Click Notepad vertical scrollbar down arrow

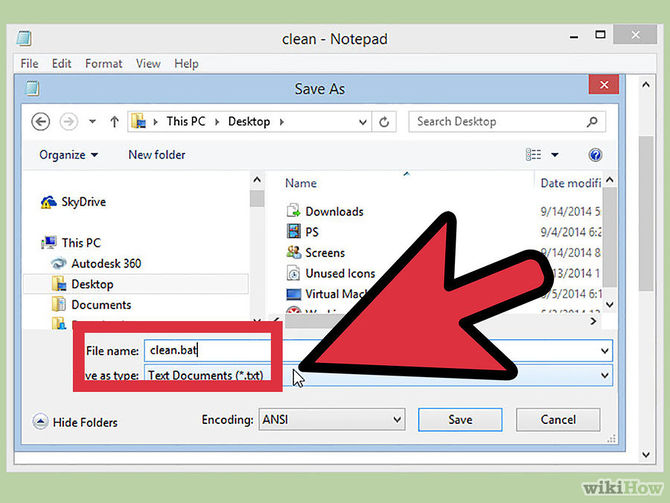click(646, 455)
